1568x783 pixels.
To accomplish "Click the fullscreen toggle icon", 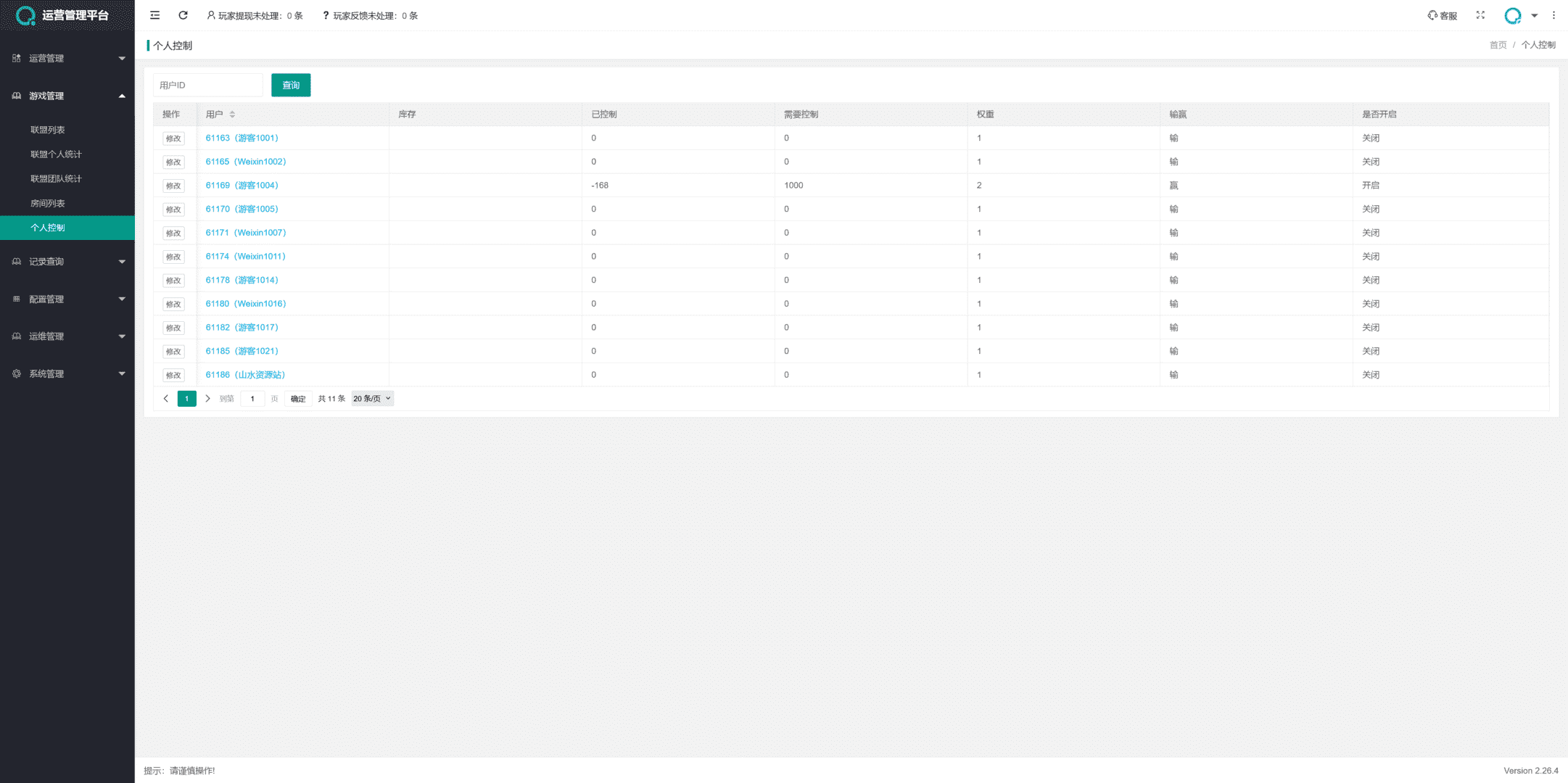I will (x=1480, y=15).
